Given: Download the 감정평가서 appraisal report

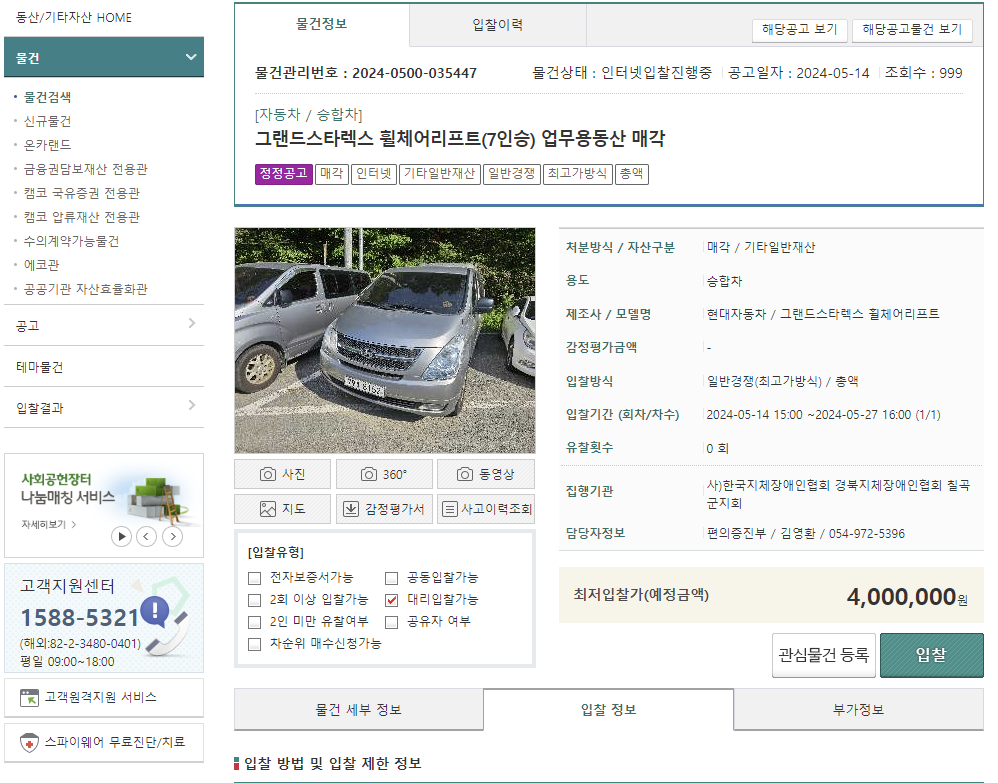Looking at the screenshot, I should [x=383, y=508].
